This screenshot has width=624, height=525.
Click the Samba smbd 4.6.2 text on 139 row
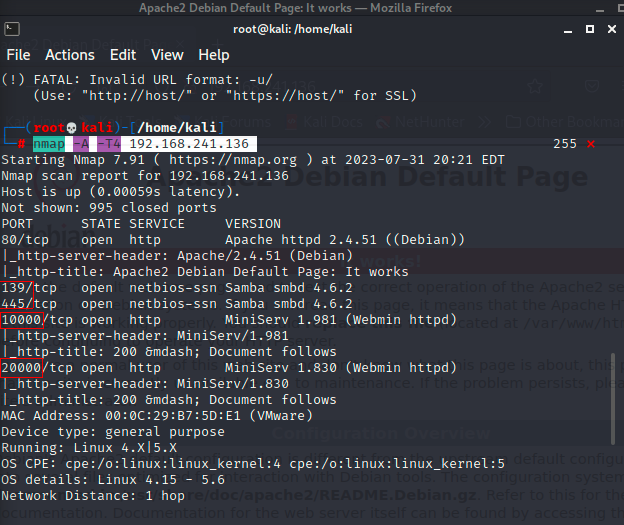click(289, 287)
